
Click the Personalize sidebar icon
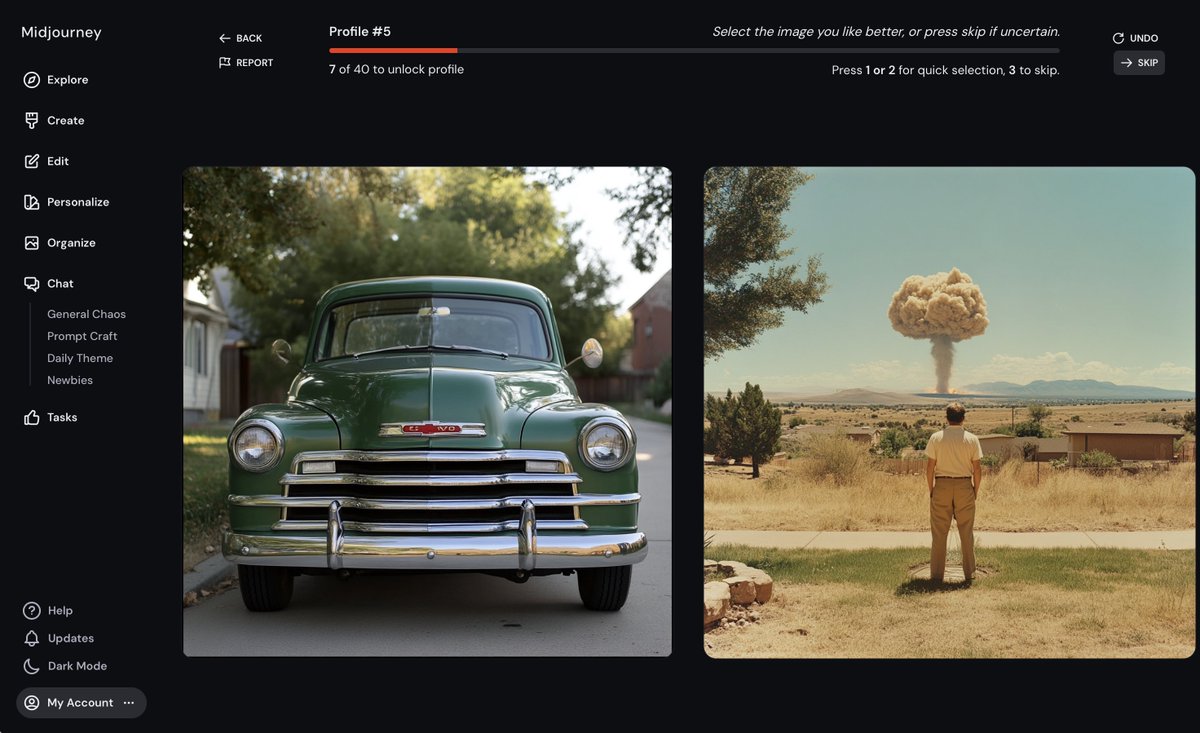[x=32, y=202]
